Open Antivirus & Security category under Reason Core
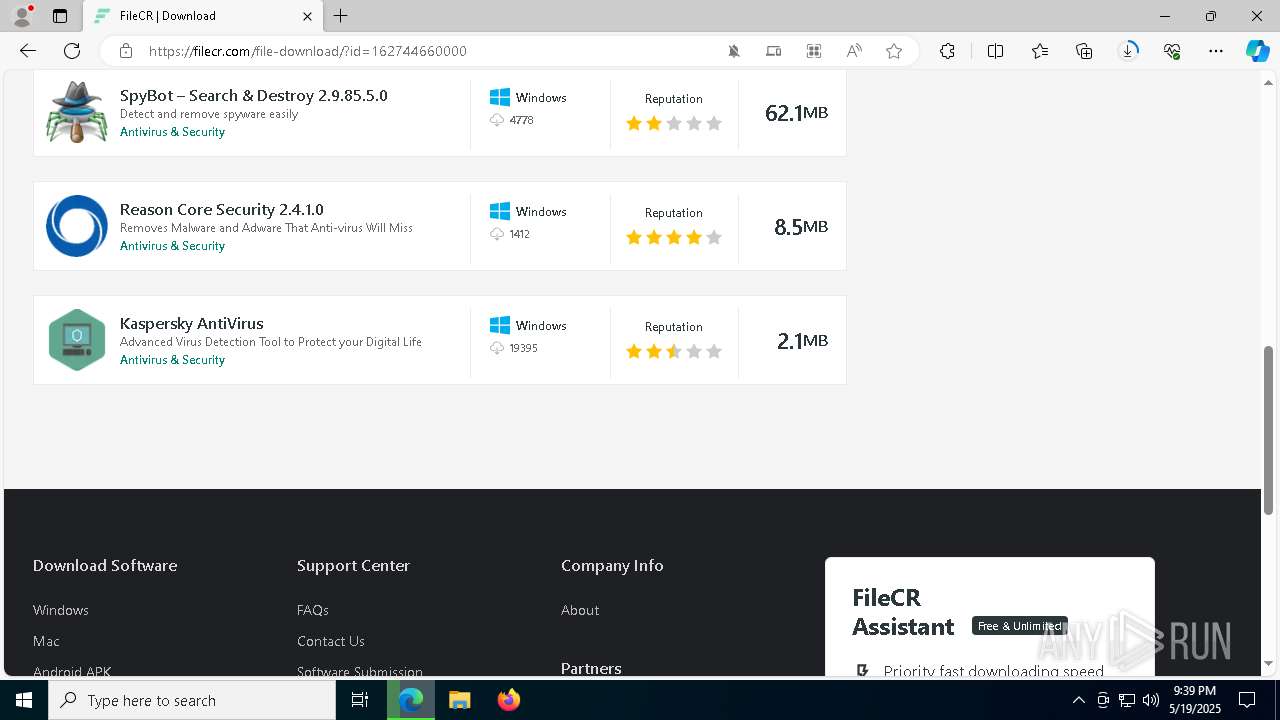The image size is (1280, 720). 172,246
